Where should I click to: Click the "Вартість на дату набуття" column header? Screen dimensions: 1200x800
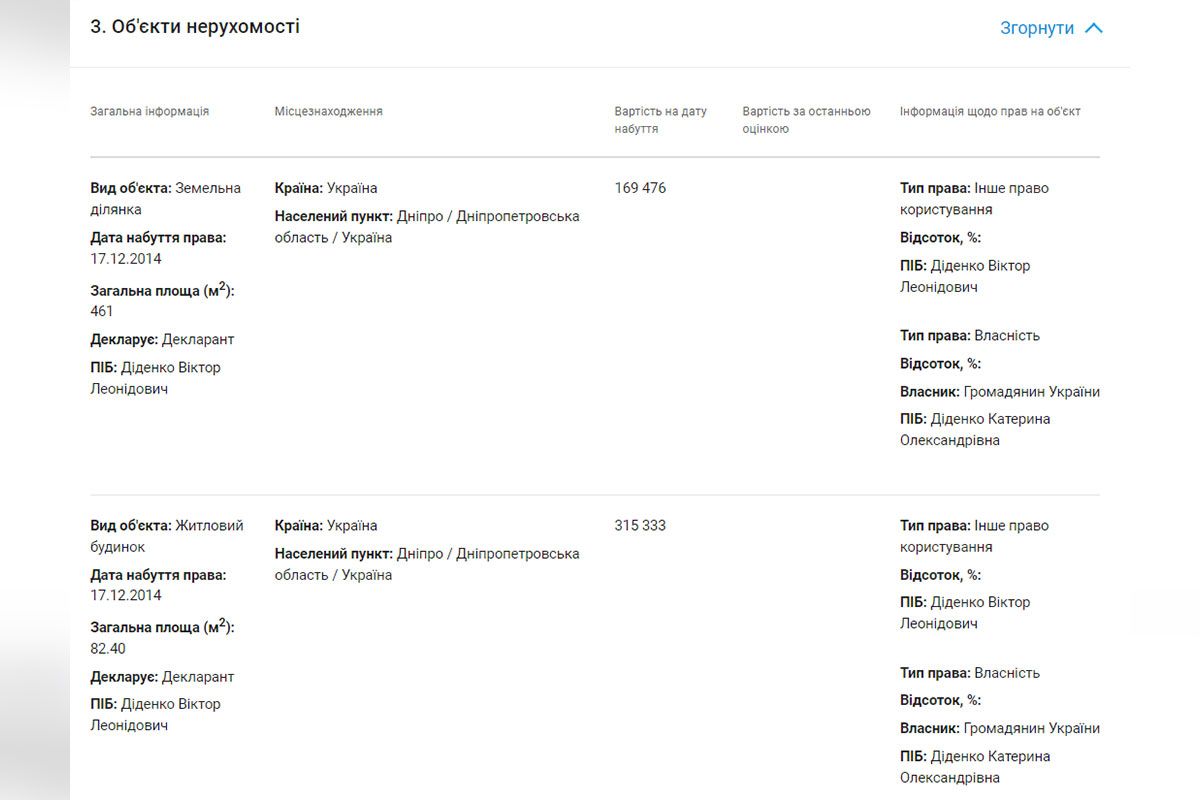[660, 120]
